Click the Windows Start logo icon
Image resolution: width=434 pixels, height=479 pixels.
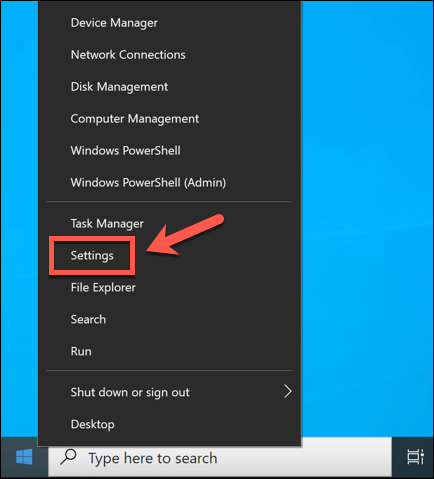pos(24,457)
